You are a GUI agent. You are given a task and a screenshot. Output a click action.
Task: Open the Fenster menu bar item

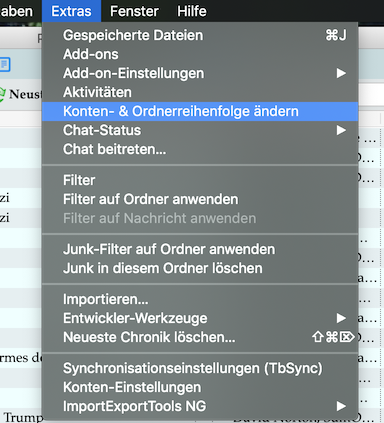[x=134, y=11]
